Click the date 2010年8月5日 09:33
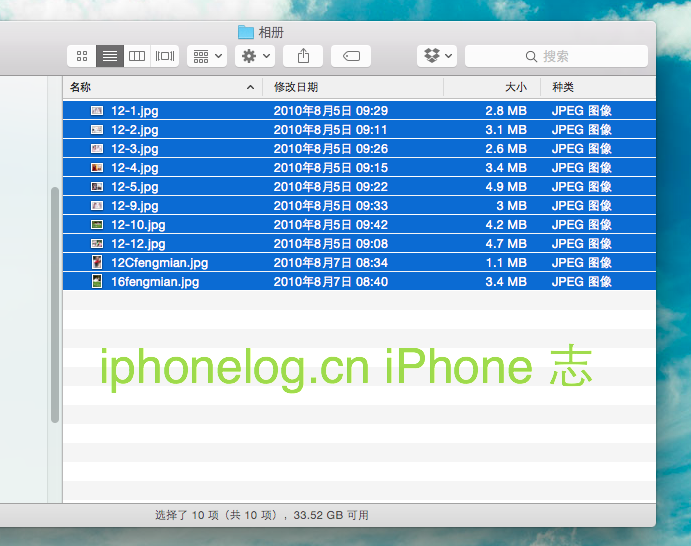The image size is (691, 546). pos(331,205)
